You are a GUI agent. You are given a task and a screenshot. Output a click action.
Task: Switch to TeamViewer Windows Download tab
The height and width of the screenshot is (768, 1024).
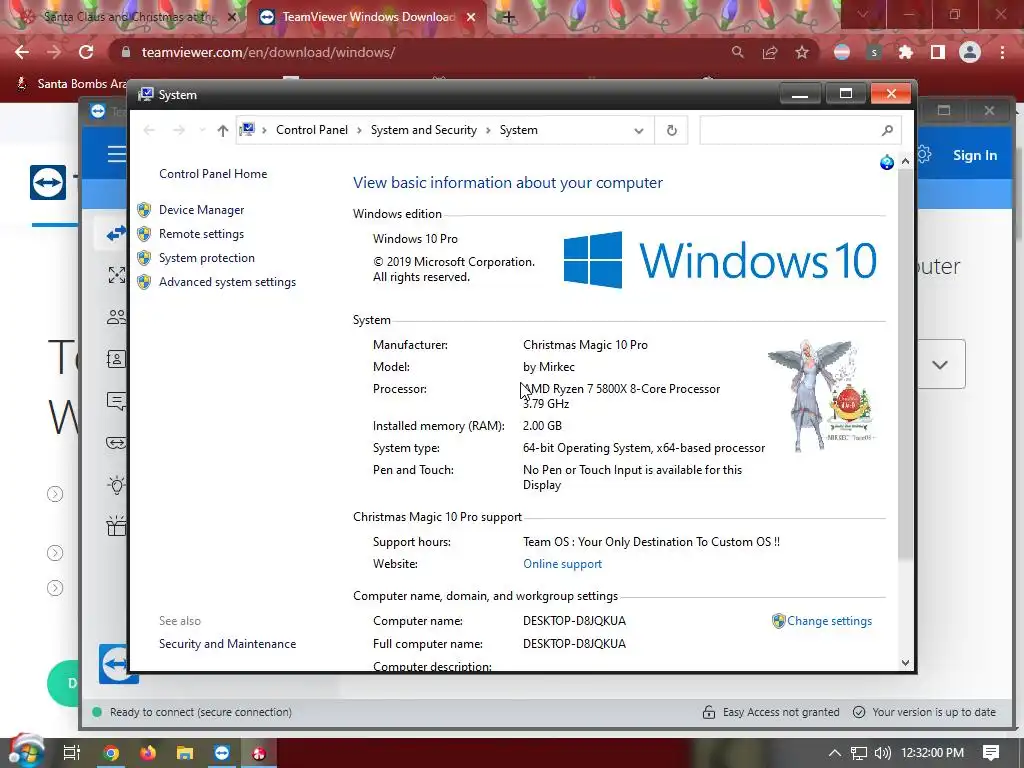pyautogui.click(x=368, y=17)
